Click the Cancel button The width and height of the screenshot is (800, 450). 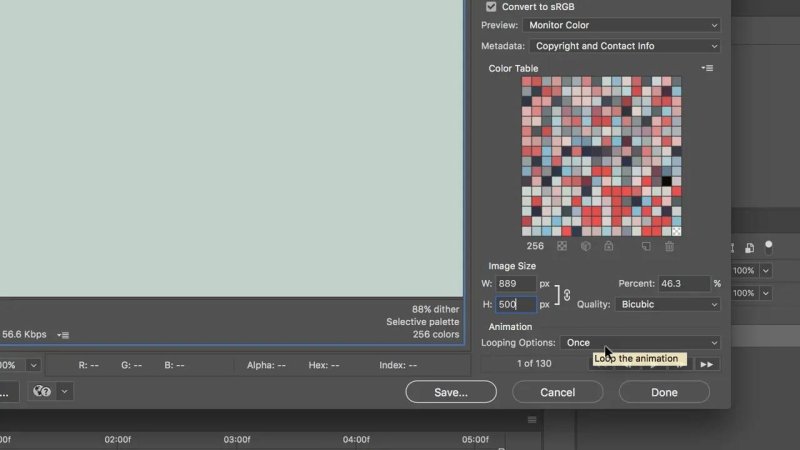(558, 392)
